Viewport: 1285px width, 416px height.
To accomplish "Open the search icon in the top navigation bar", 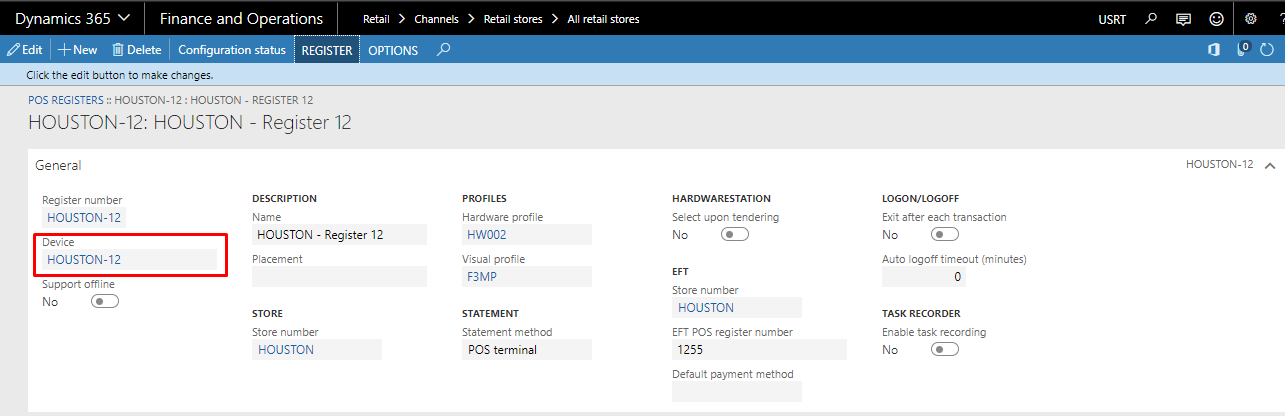I will (x=1152, y=18).
